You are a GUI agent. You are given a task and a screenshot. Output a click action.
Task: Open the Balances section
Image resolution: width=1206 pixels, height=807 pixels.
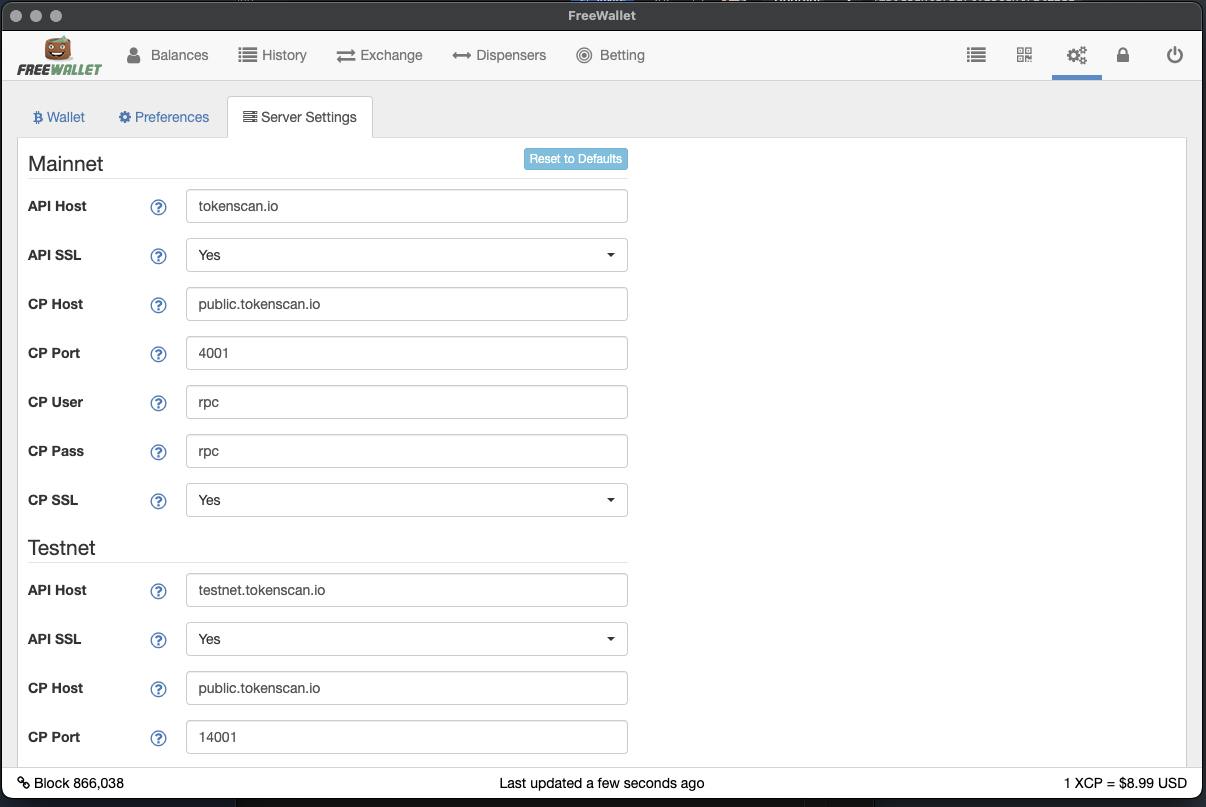tap(167, 55)
